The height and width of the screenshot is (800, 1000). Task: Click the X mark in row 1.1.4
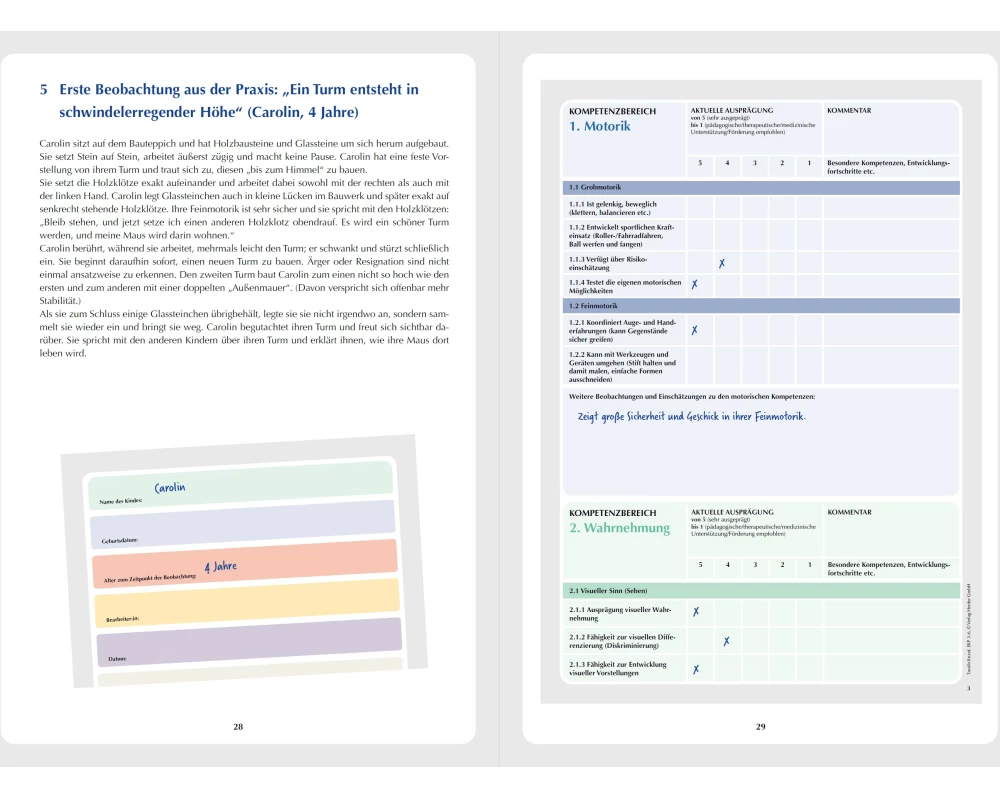694,285
